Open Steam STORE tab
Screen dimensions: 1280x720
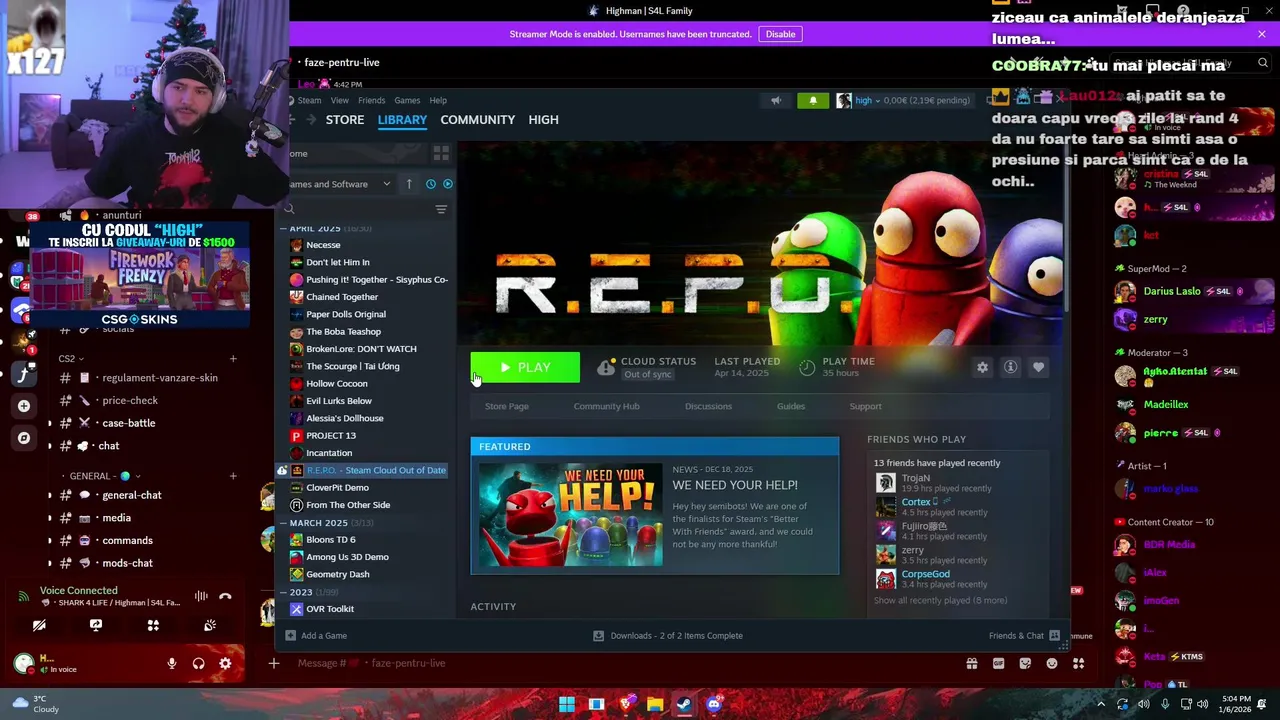(345, 120)
